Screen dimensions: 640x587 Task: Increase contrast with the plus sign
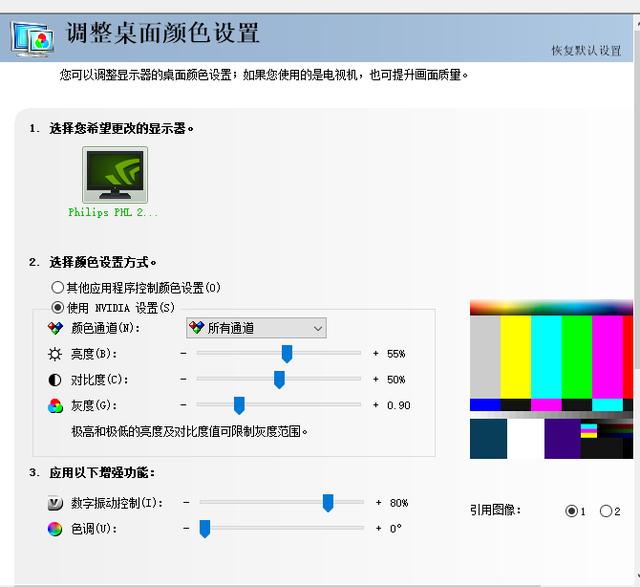click(x=376, y=379)
